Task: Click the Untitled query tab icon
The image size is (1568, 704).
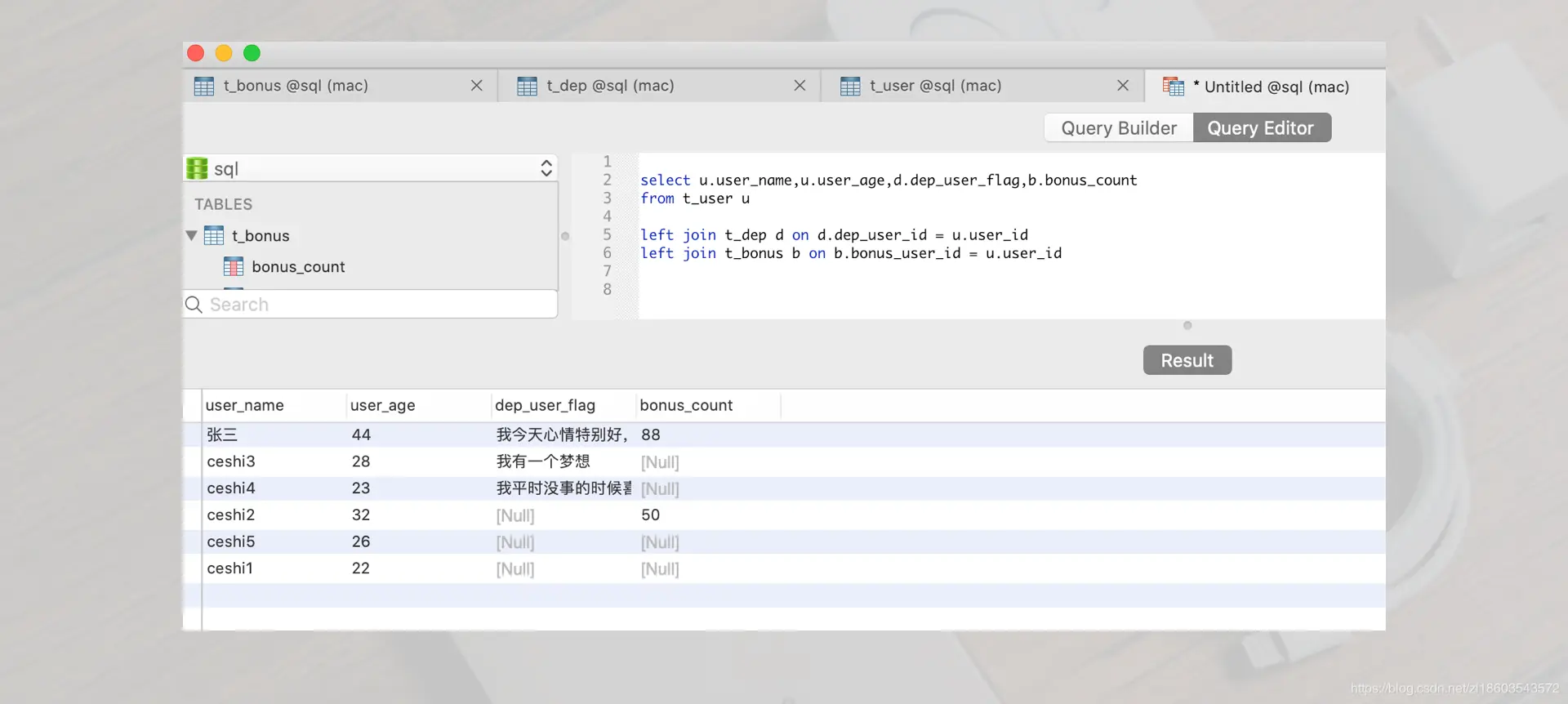Action: pos(1174,87)
